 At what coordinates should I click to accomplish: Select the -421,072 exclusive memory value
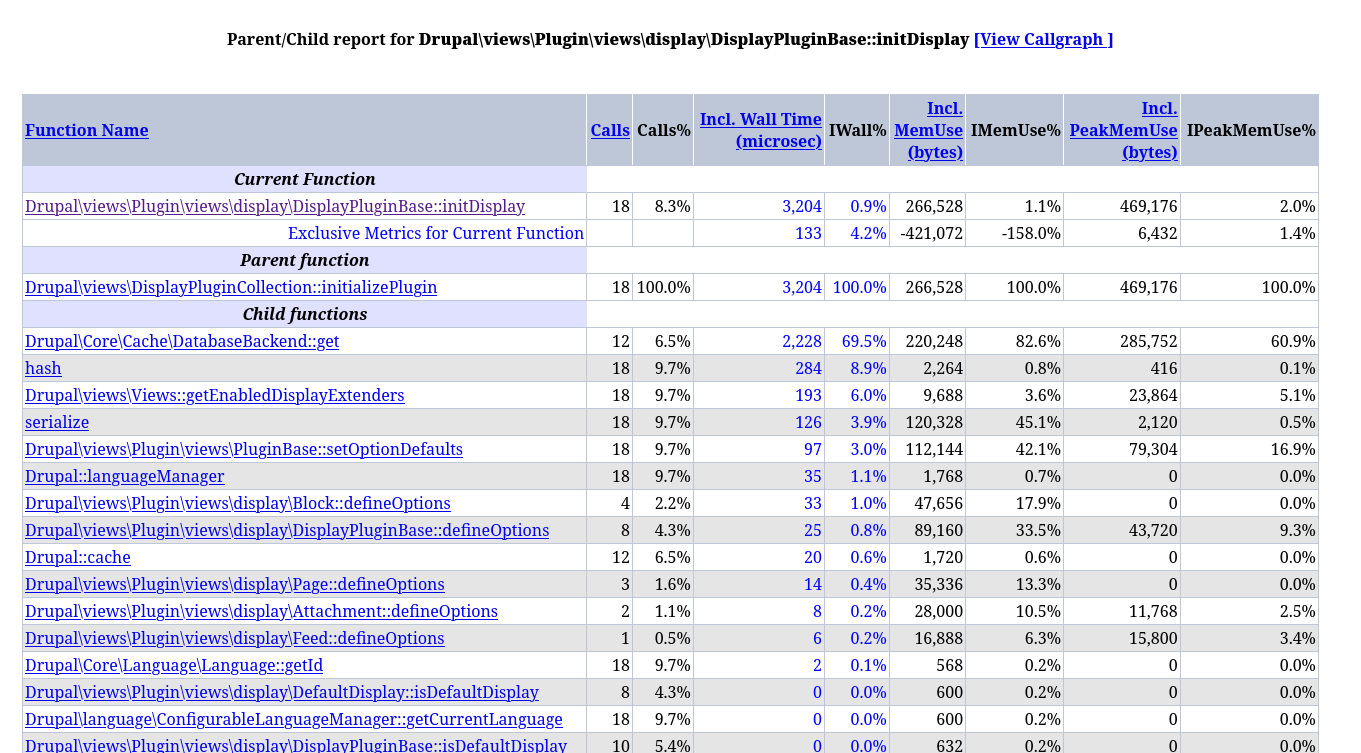934,233
